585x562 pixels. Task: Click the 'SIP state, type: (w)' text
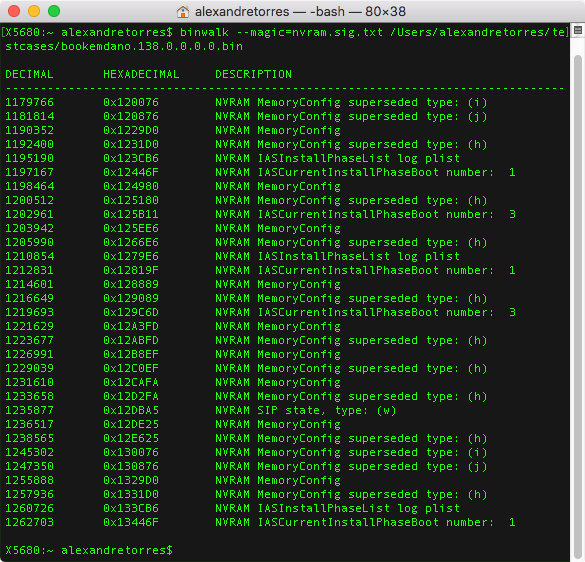326,410
